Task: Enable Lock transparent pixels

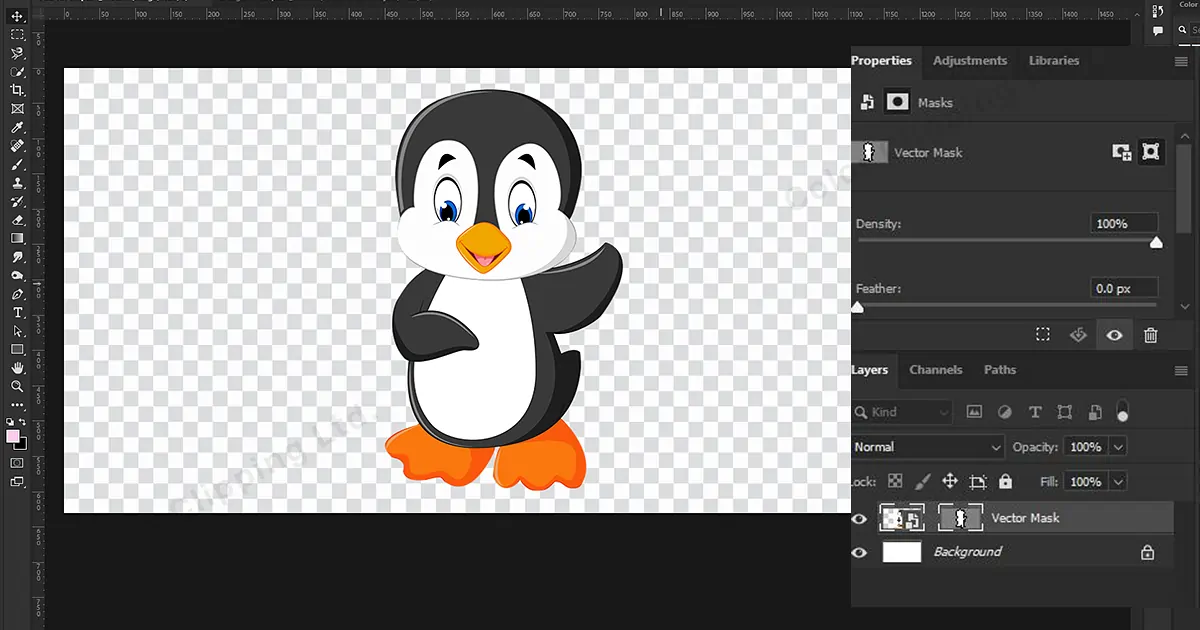Action: (x=895, y=481)
